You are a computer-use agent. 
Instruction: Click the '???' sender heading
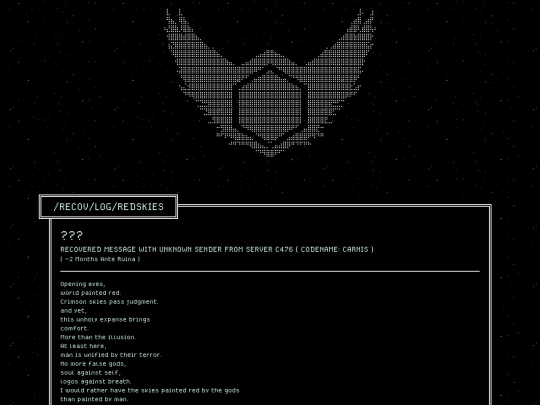click(x=72, y=236)
